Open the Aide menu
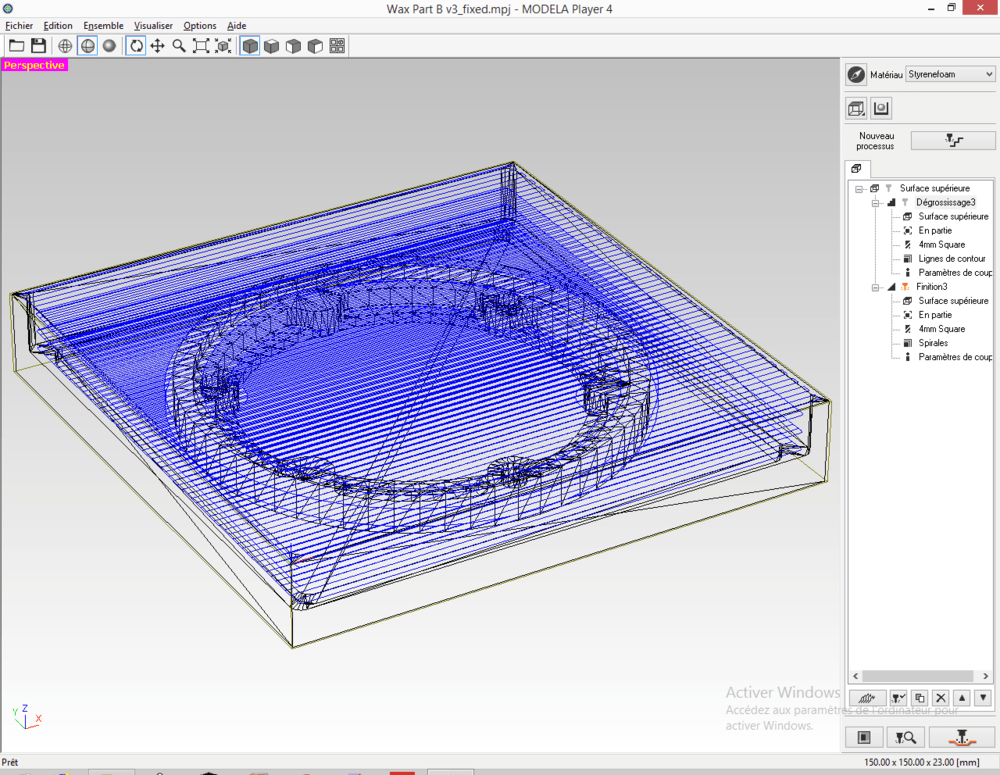Image resolution: width=1000 pixels, height=775 pixels. tap(237, 26)
